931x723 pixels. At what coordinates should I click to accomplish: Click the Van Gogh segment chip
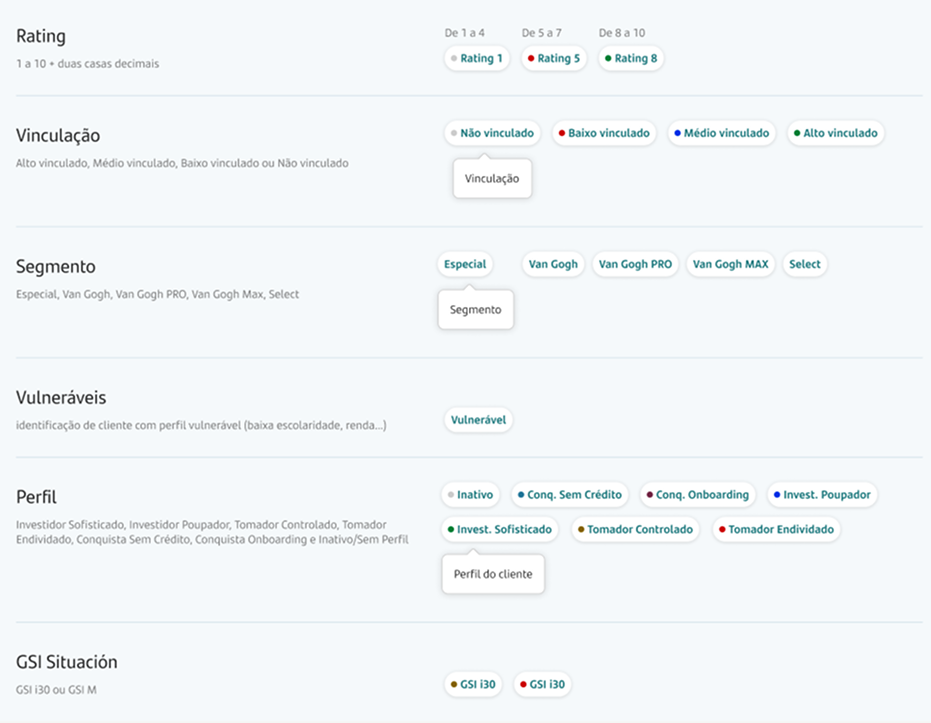(553, 264)
